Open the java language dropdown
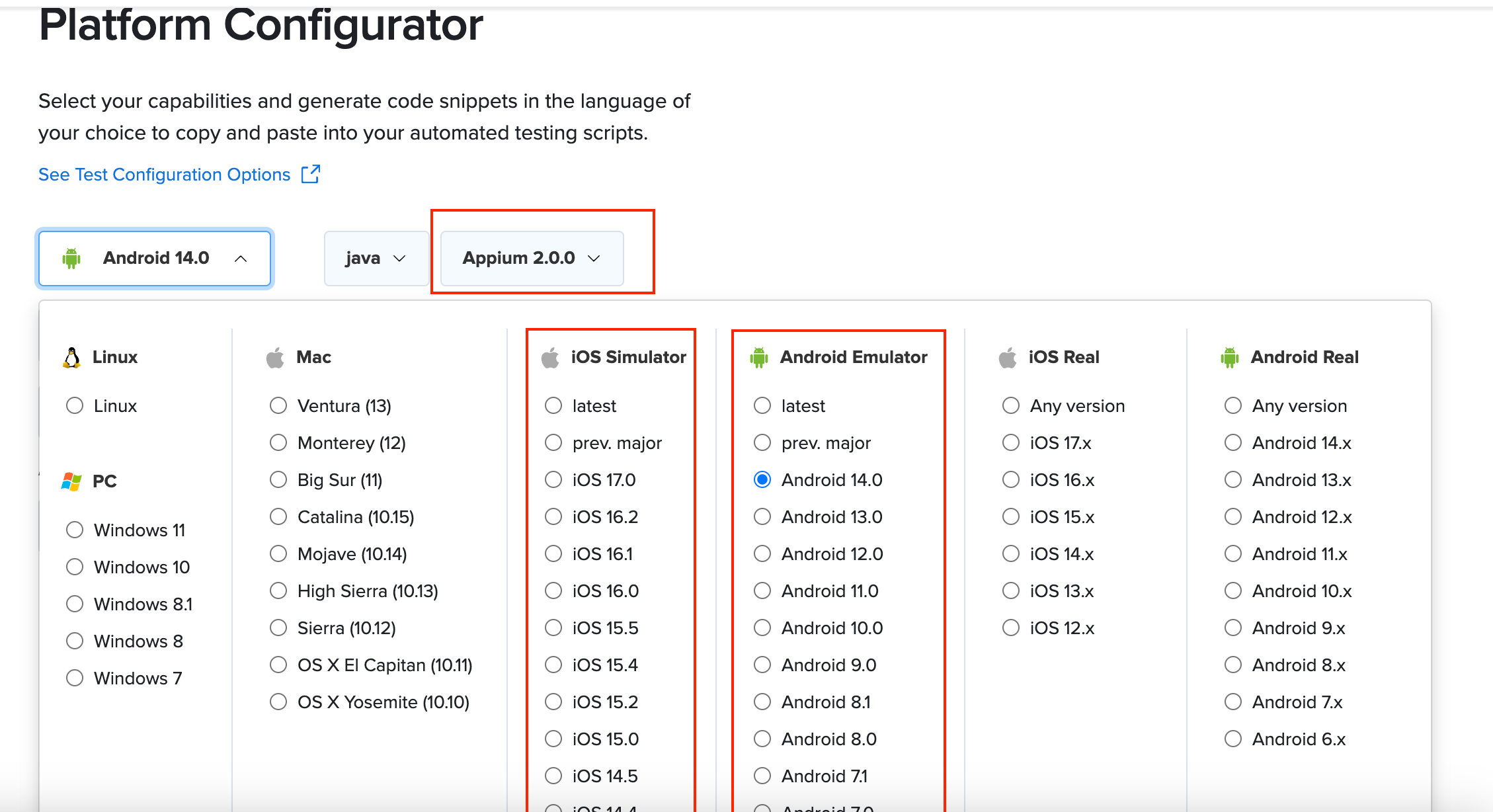This screenshot has width=1493, height=812. coord(375,258)
